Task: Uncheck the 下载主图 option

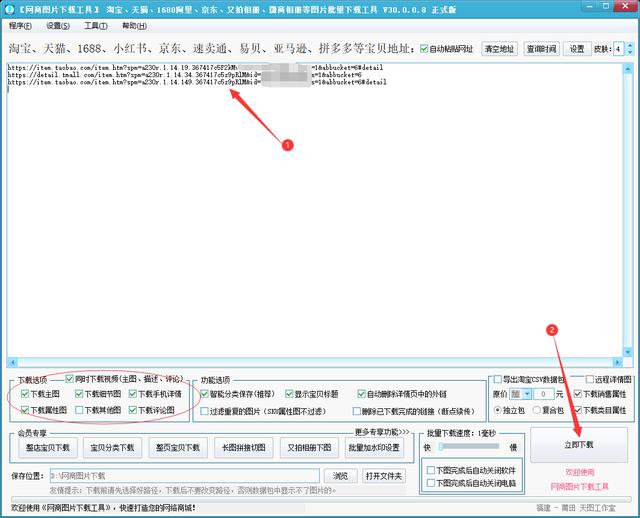Action: [x=25, y=394]
